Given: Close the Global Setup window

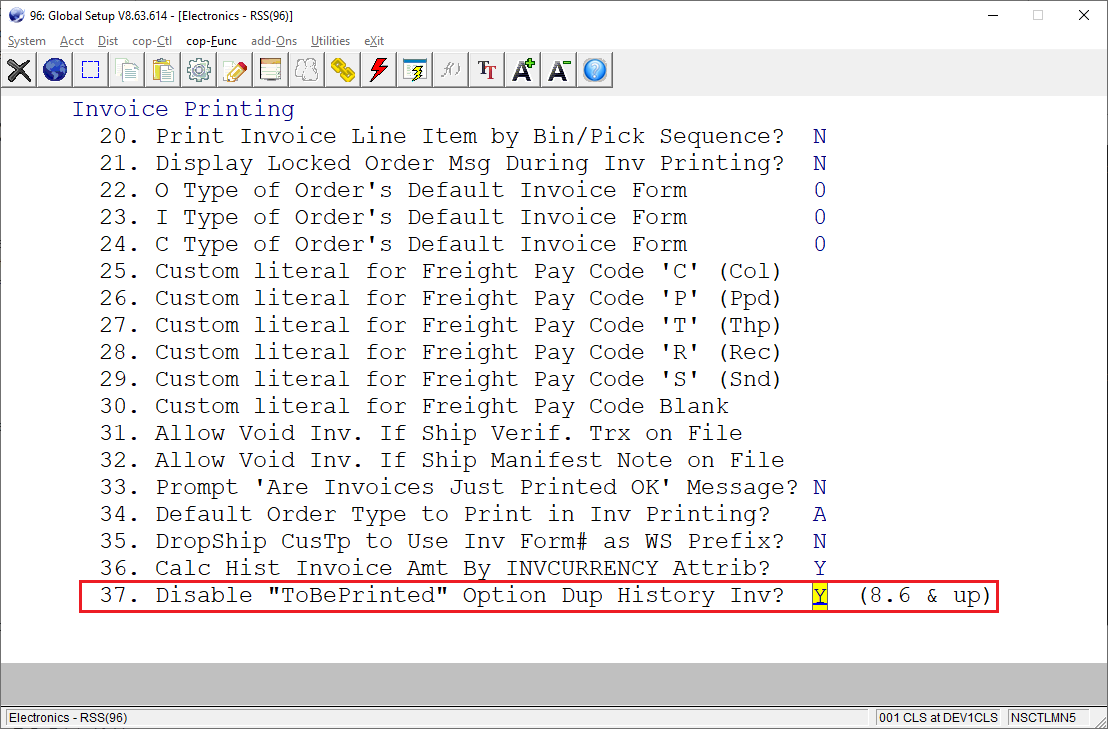Looking at the screenshot, I should (1083, 16).
